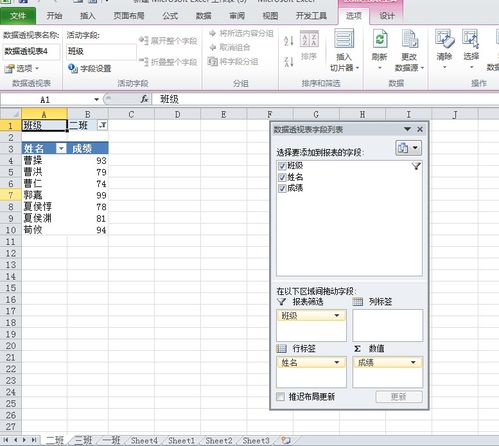Sort descending Z to A

click(x=289, y=62)
